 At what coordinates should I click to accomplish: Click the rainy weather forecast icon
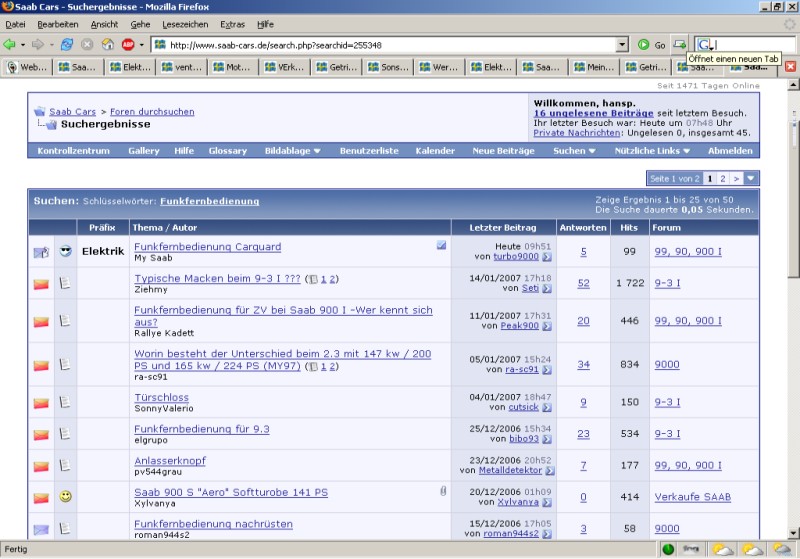(782, 549)
